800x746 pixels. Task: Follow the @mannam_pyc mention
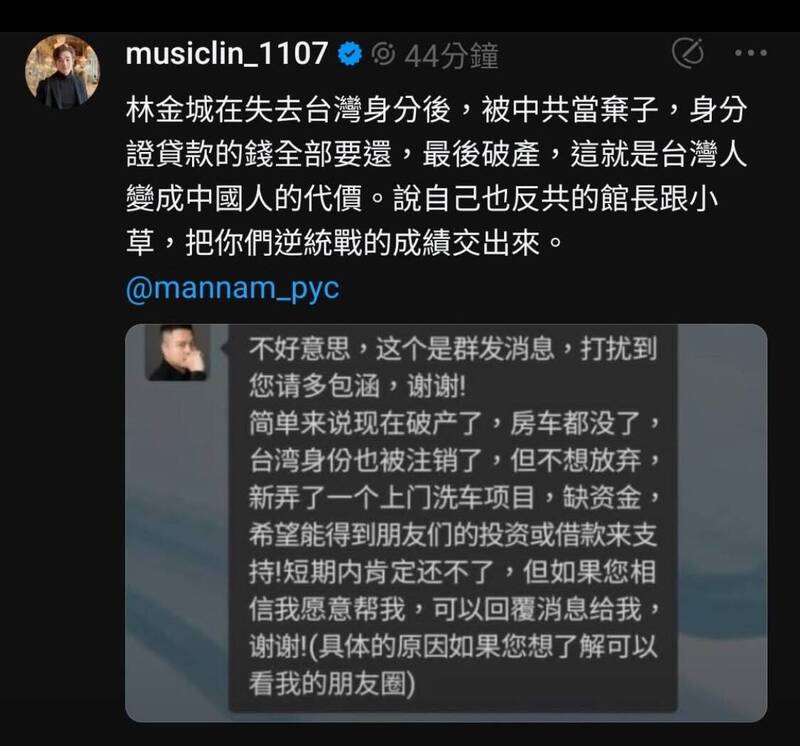coord(233,289)
